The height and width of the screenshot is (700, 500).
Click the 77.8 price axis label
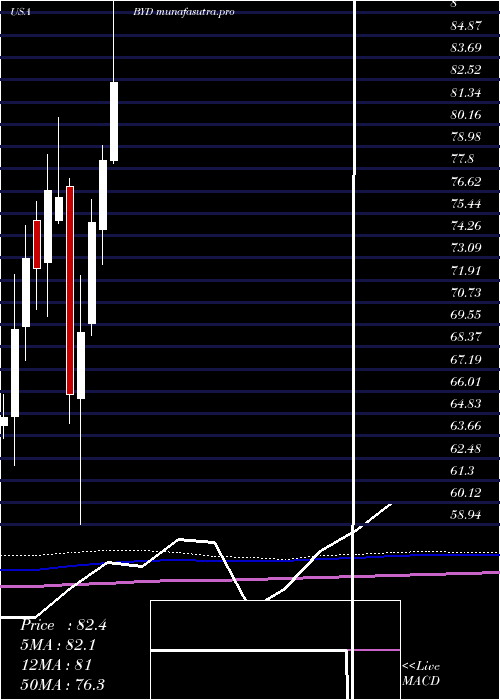pyautogui.click(x=462, y=159)
